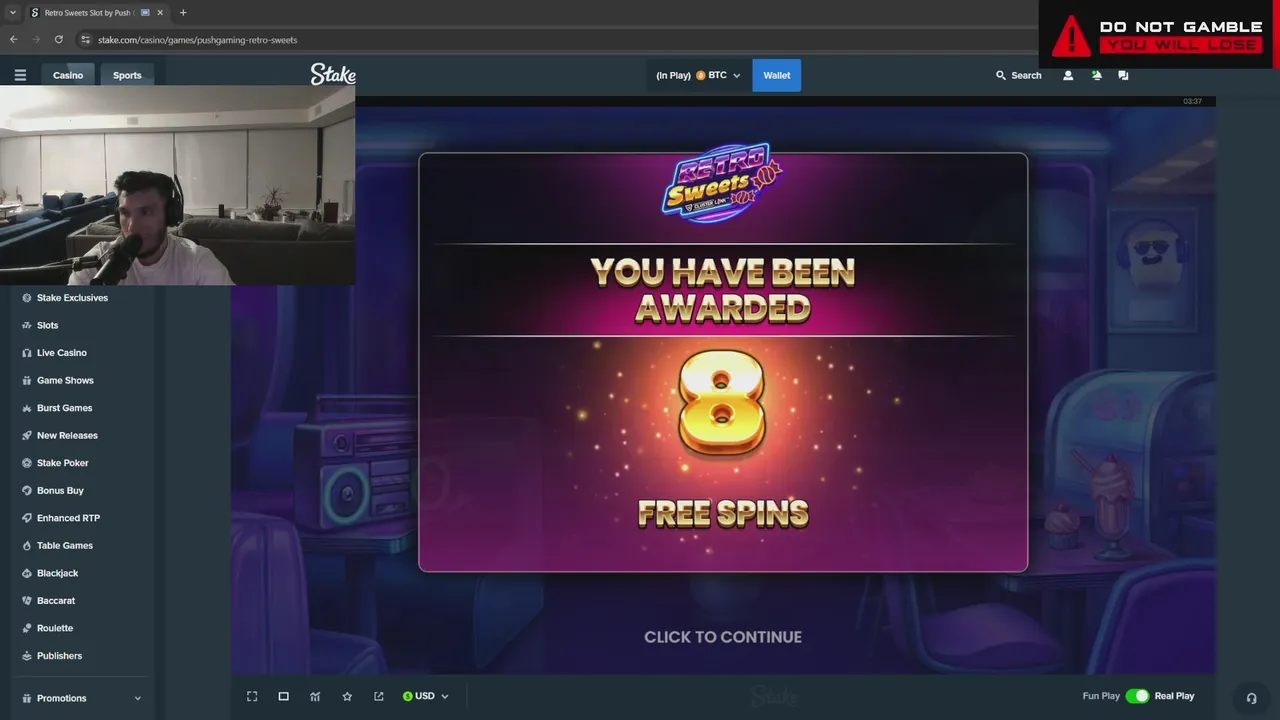Expand the BTC currency balance dropdown
The height and width of the screenshot is (720, 1280).
pos(698,75)
